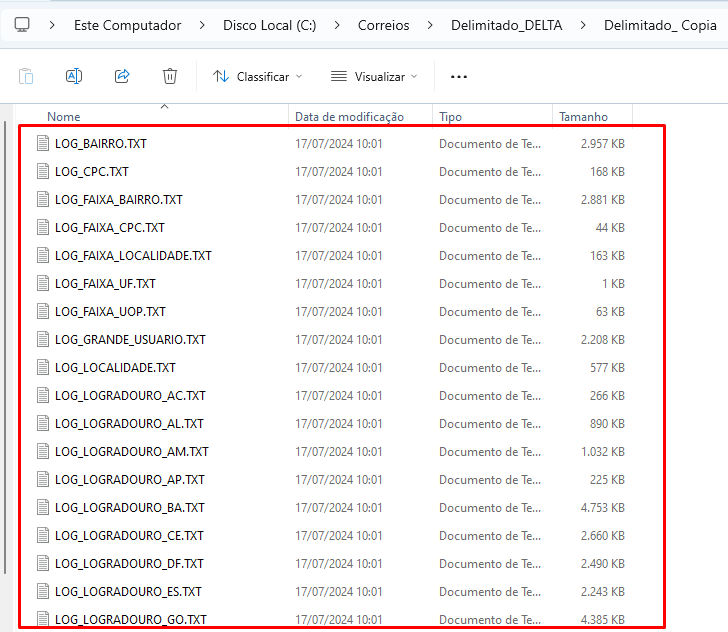The width and height of the screenshot is (728, 632).
Task: Select the file name LOG_FAIXA_UF.TXT
Action: click(105, 284)
